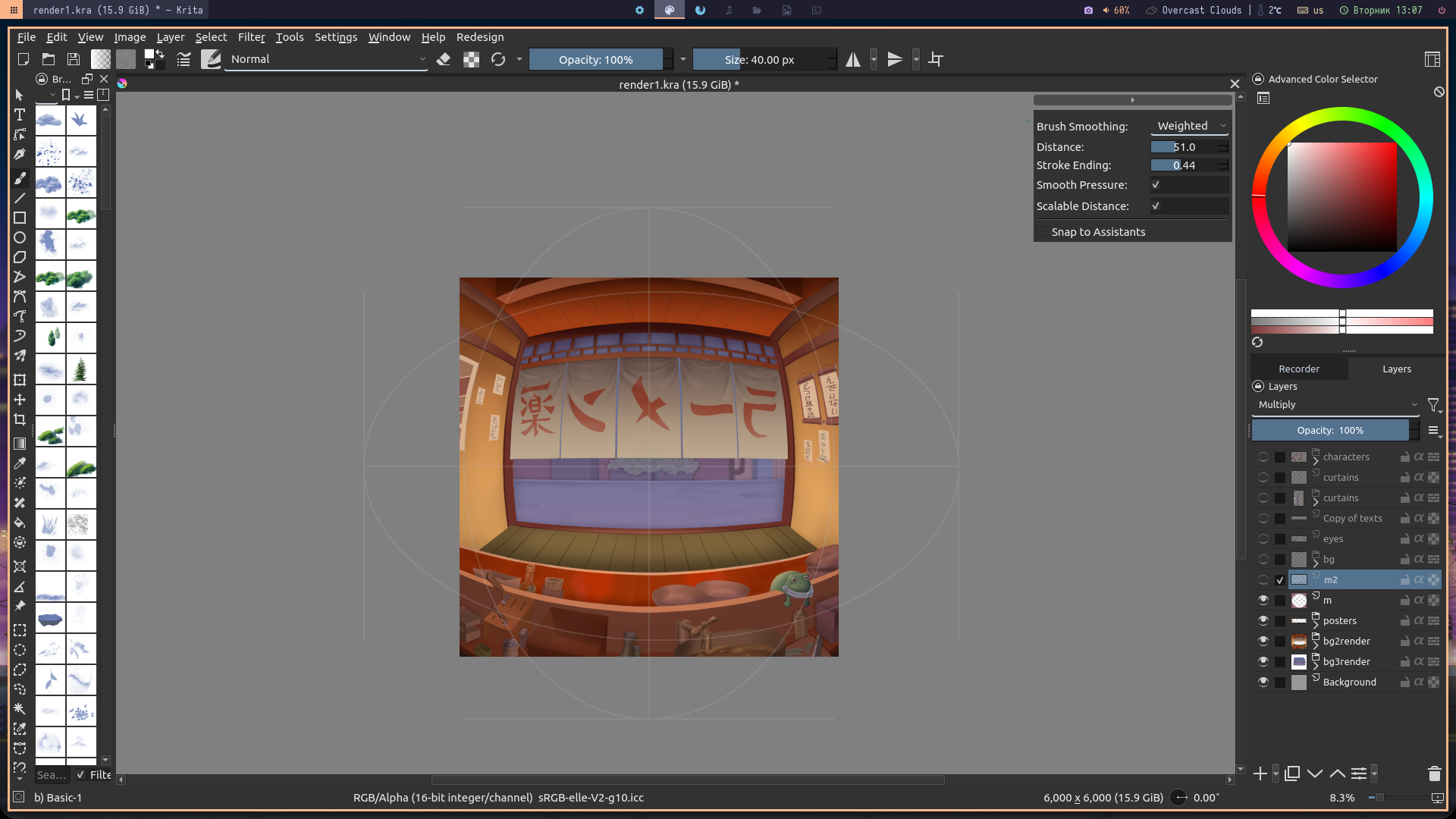Select the bg2render layer
This screenshot has height=819, width=1456.
pos(1346,641)
